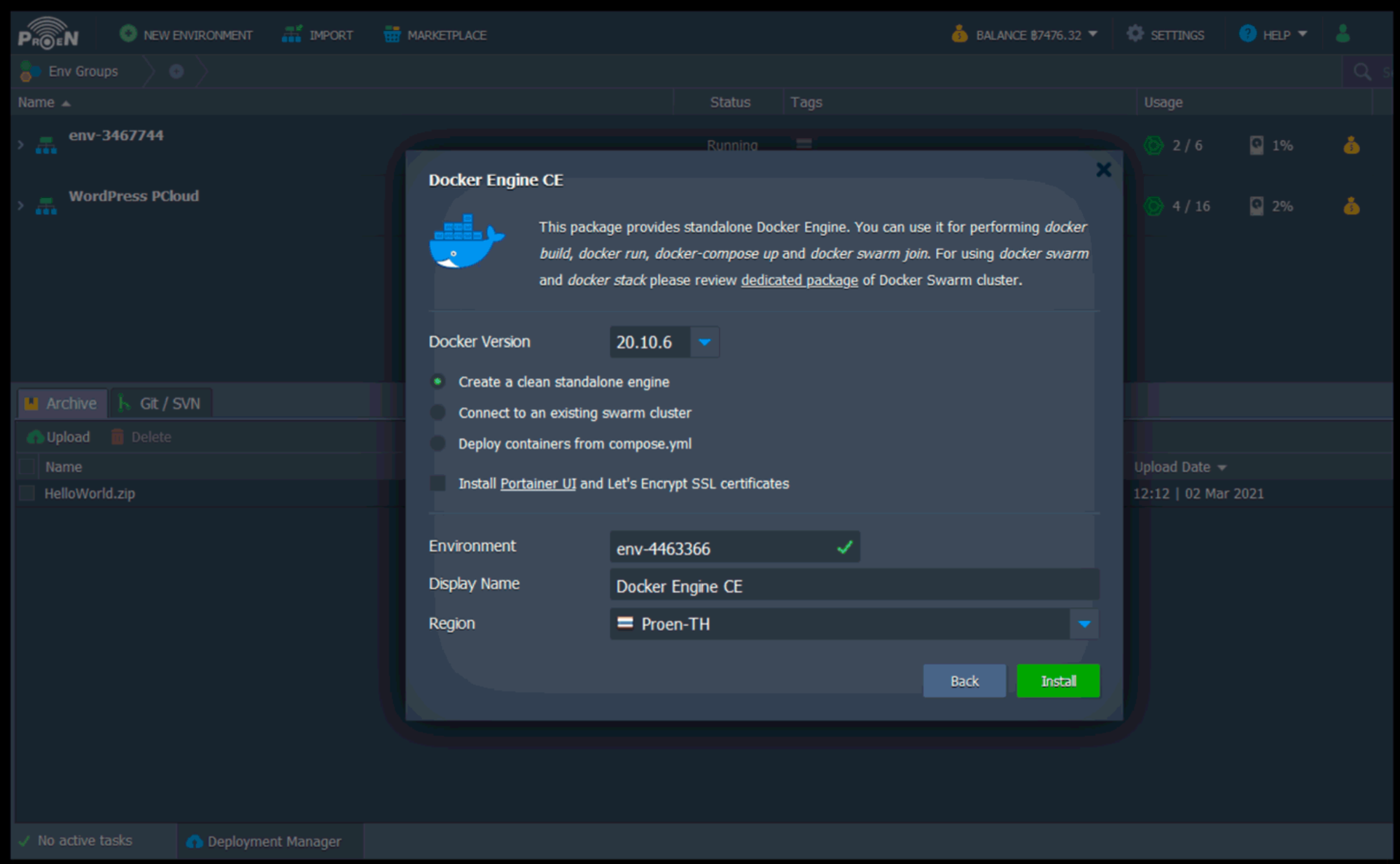Open the dedicated package link
Image resolution: width=1400 pixels, height=864 pixels.
tap(799, 280)
